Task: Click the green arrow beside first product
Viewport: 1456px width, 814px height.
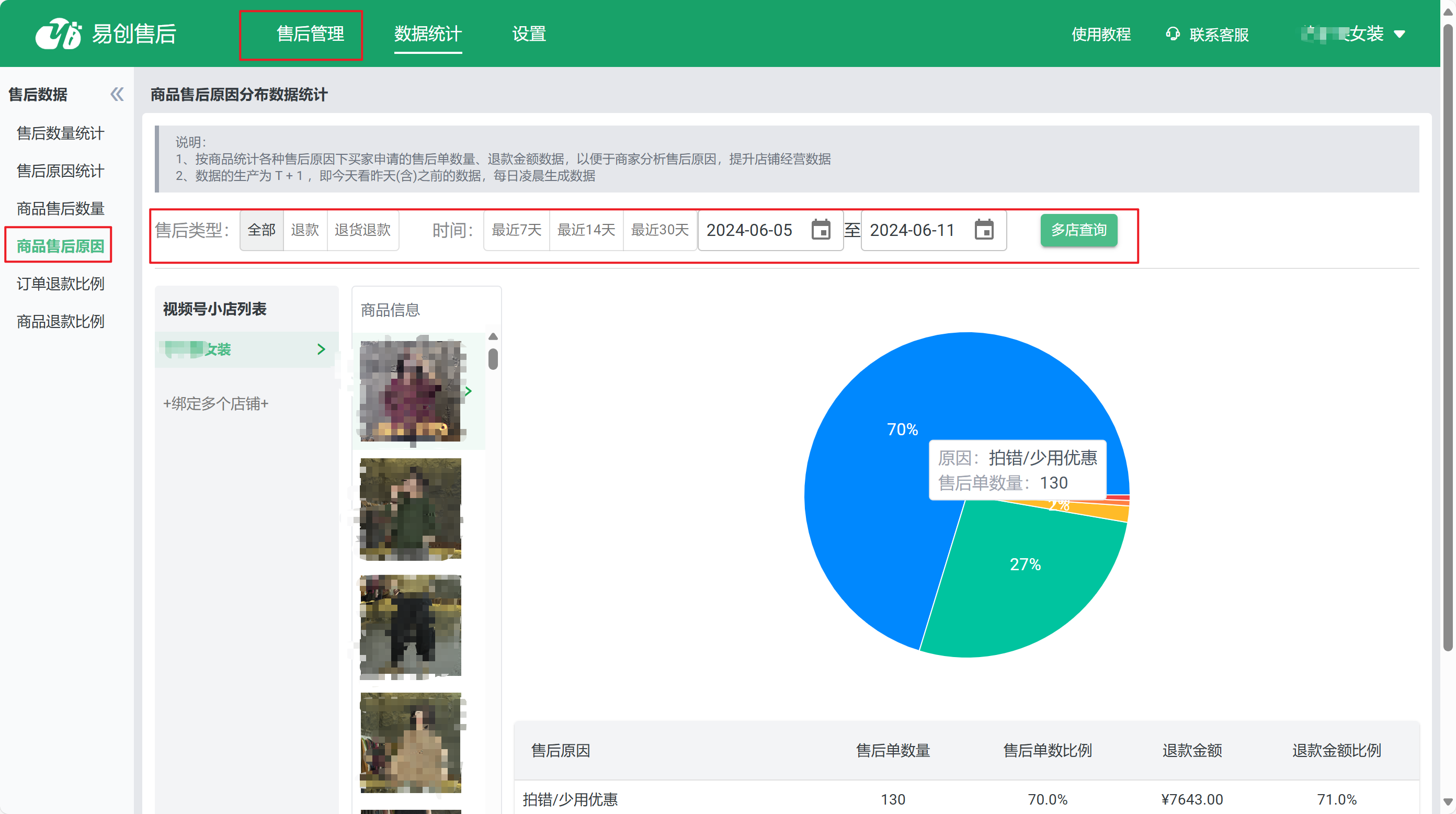Action: pyautogui.click(x=468, y=391)
